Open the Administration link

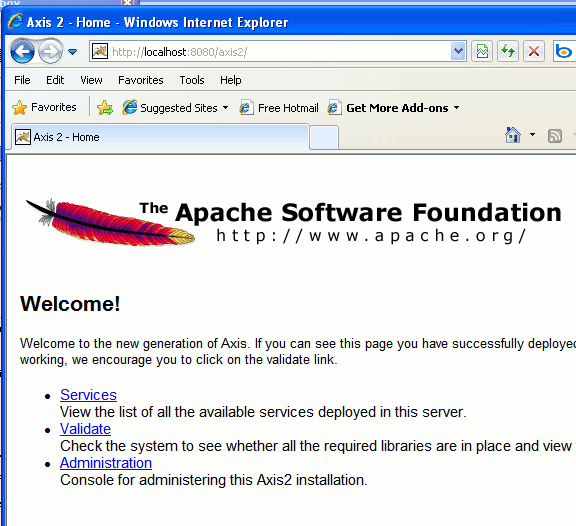point(106,463)
